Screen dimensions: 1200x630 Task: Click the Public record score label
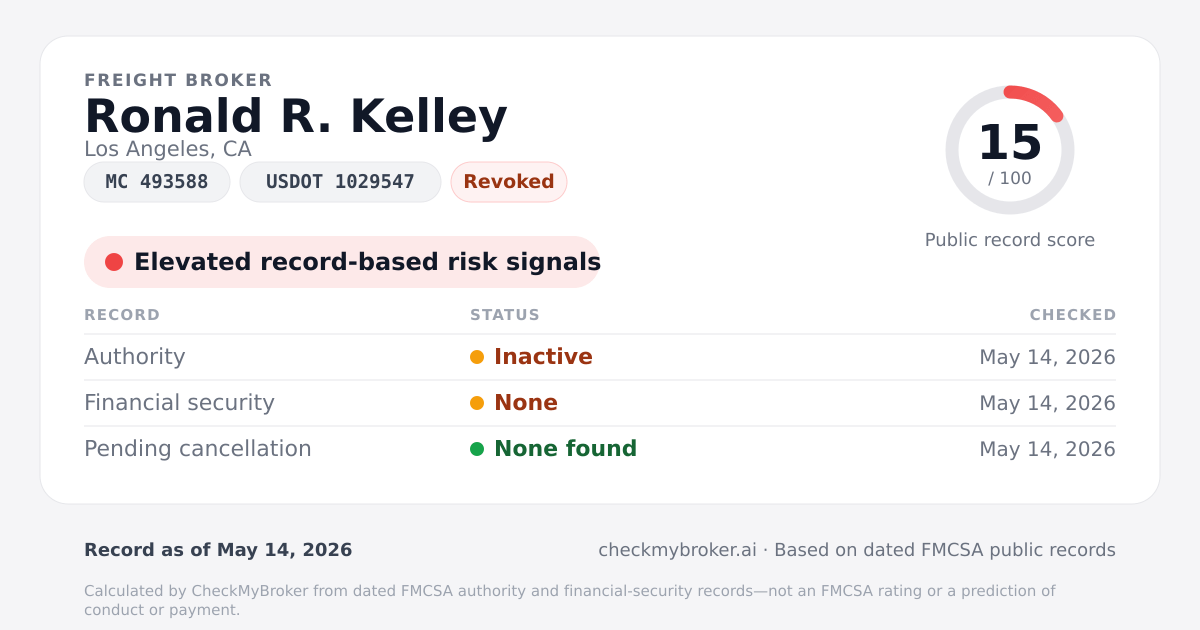pos(1010,240)
